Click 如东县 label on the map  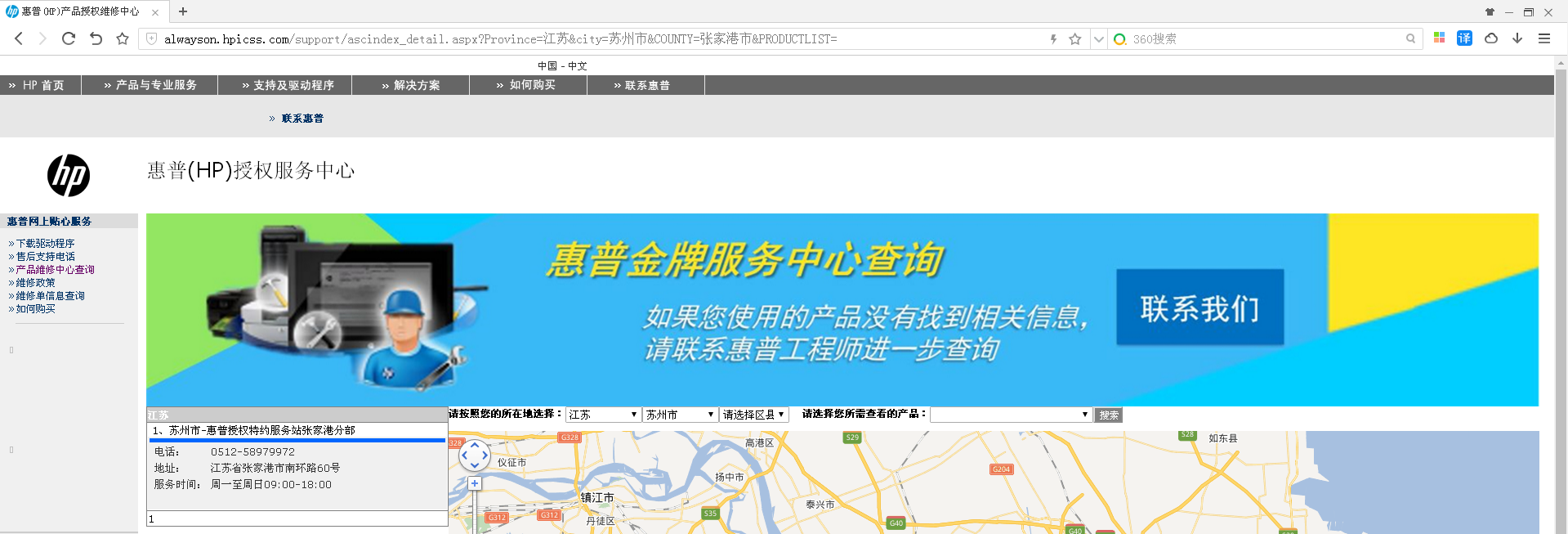(1223, 438)
